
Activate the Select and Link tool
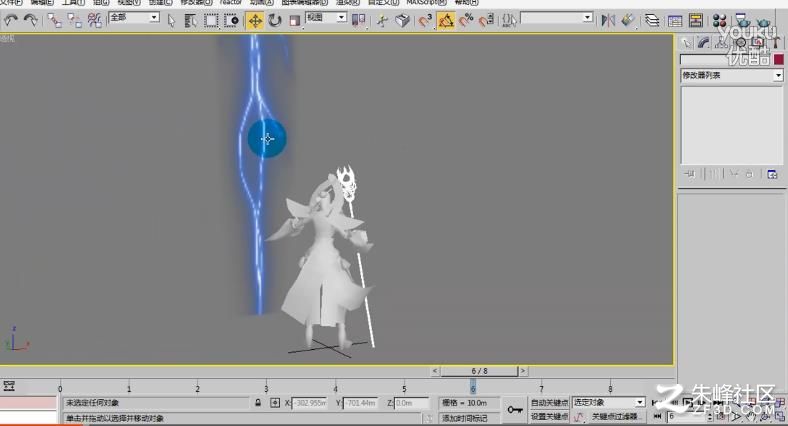tap(54, 21)
